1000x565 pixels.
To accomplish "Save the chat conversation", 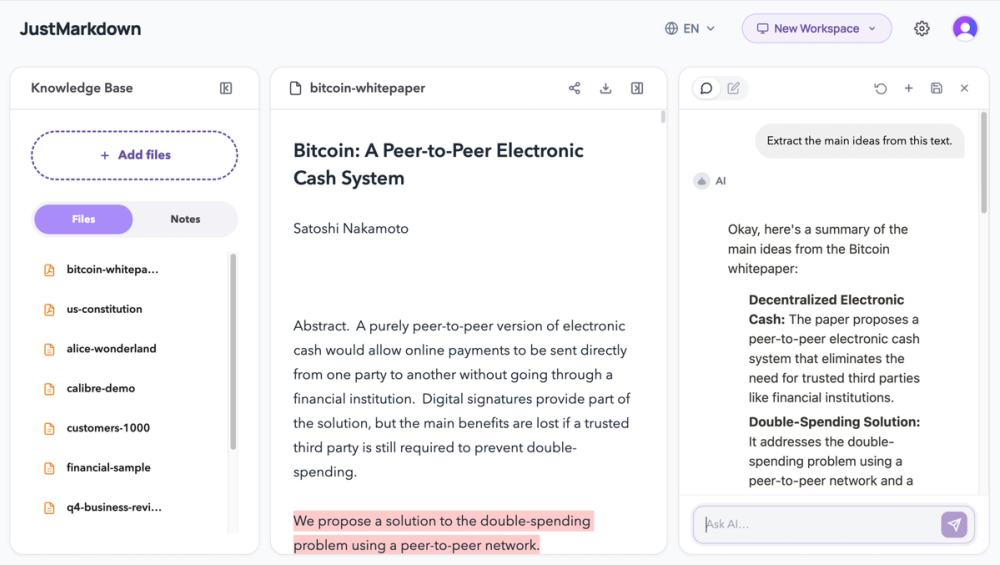I will [x=936, y=88].
